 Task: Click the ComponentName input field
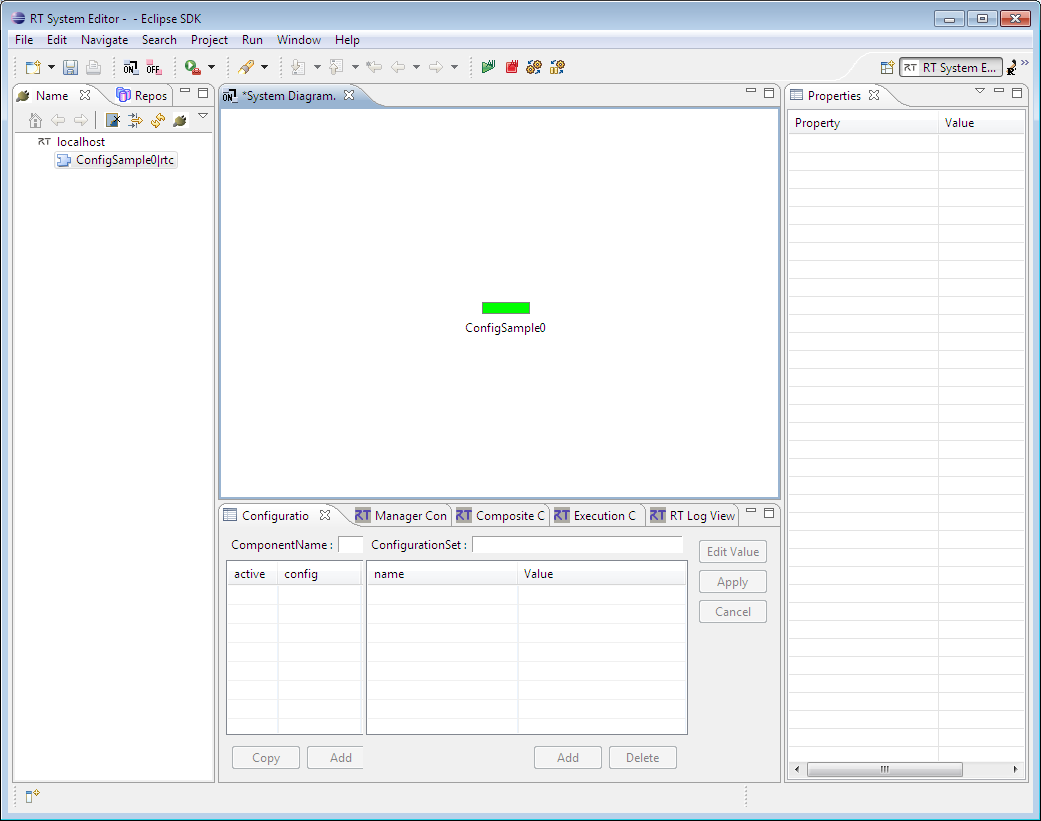[351, 545]
